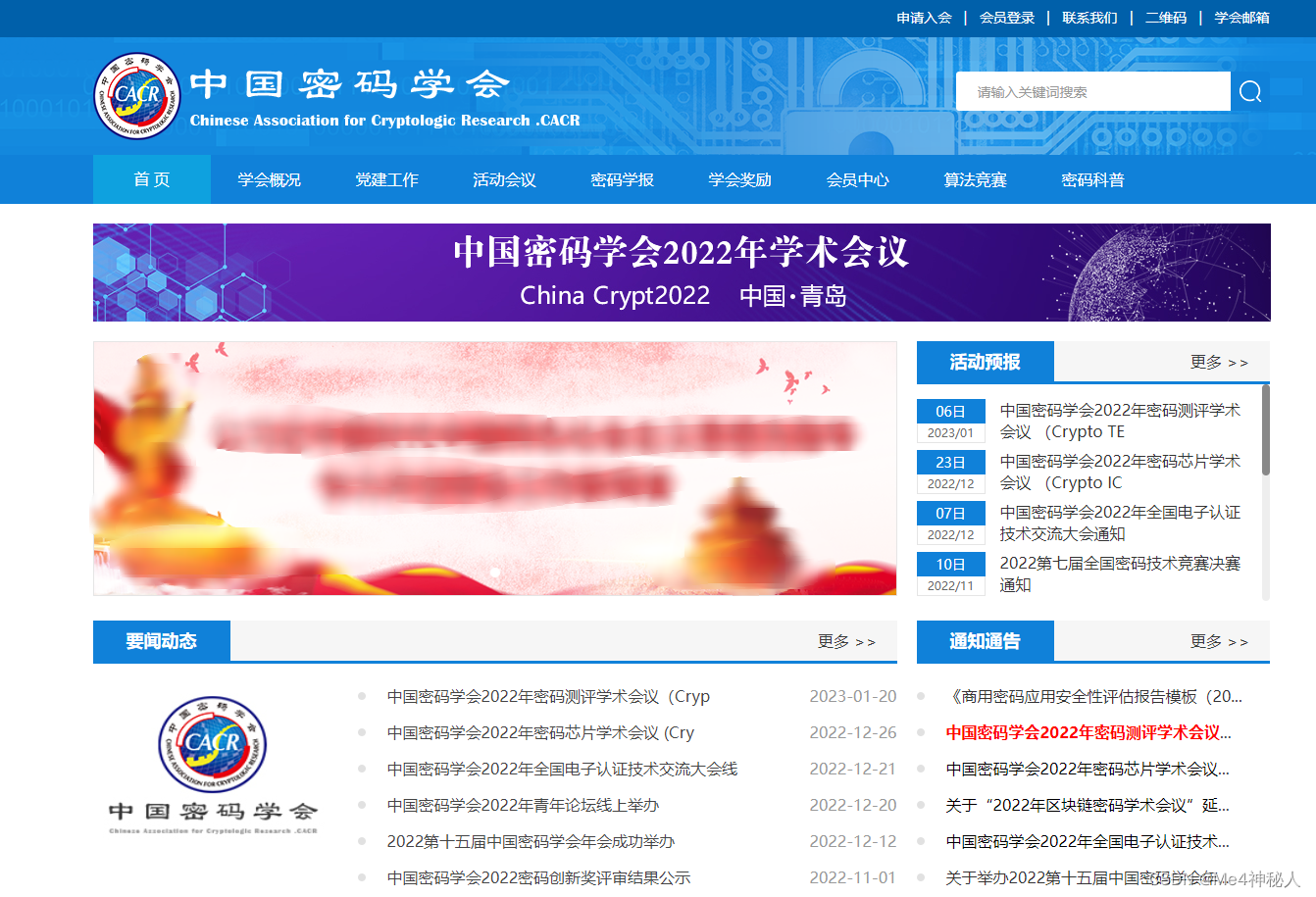The width and height of the screenshot is (1316, 897).
Task: Focus the keyword search input field
Action: coord(1093,91)
